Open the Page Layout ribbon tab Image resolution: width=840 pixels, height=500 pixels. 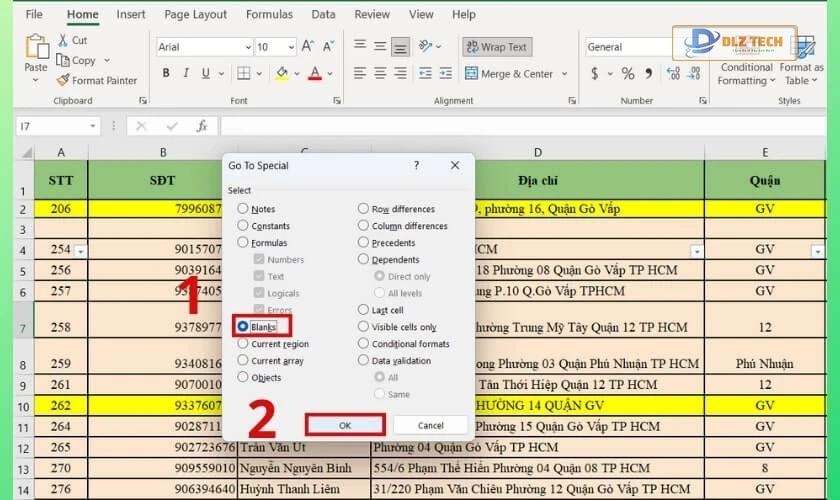(196, 15)
